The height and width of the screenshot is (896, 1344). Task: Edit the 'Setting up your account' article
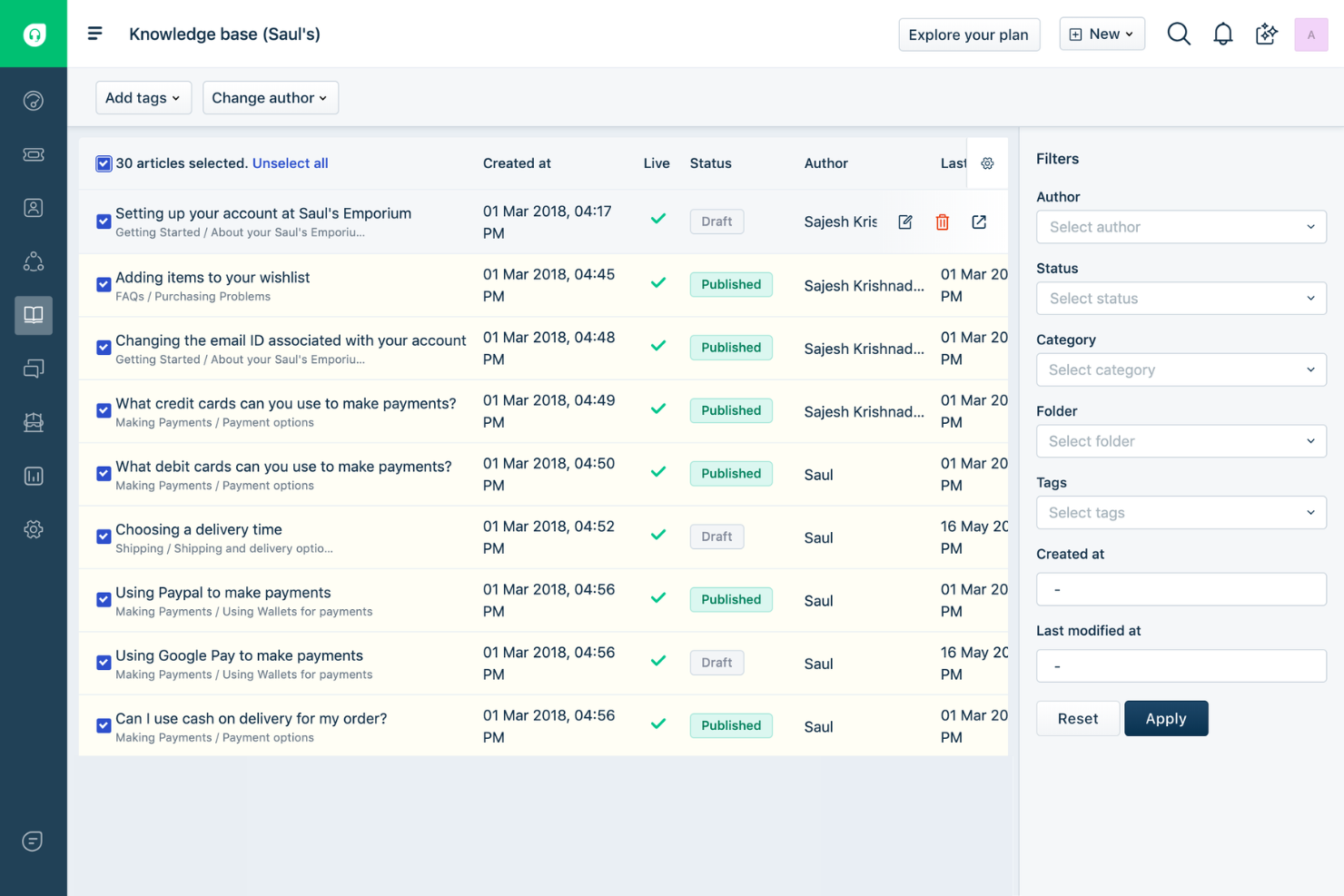coord(905,222)
